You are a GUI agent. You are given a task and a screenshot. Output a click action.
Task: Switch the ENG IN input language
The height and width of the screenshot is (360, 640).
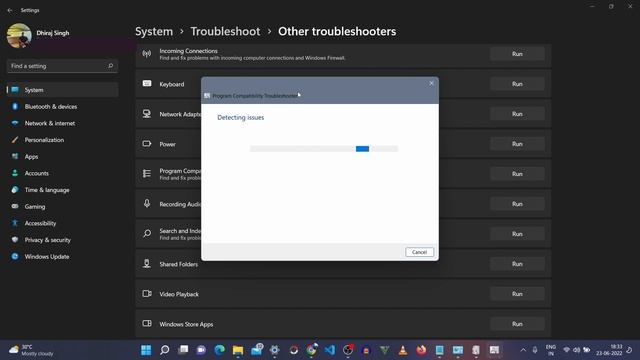pos(550,350)
